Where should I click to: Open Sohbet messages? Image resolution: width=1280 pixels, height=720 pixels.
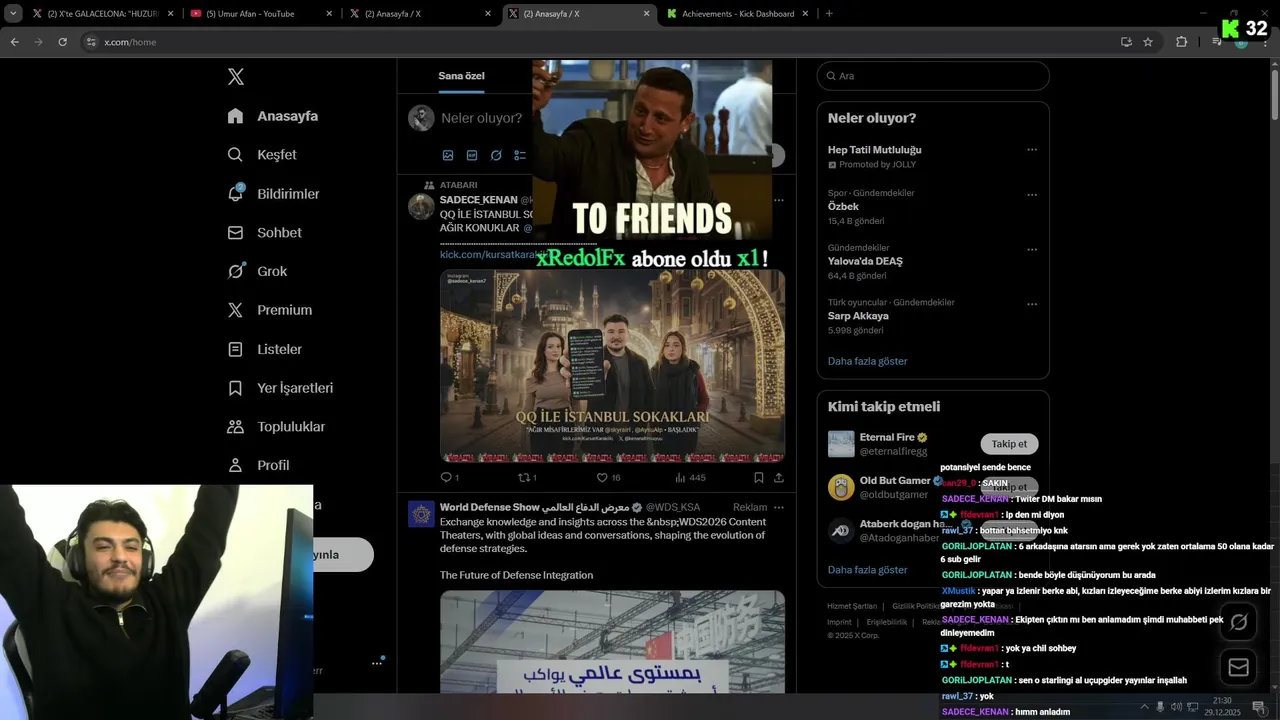[264, 233]
